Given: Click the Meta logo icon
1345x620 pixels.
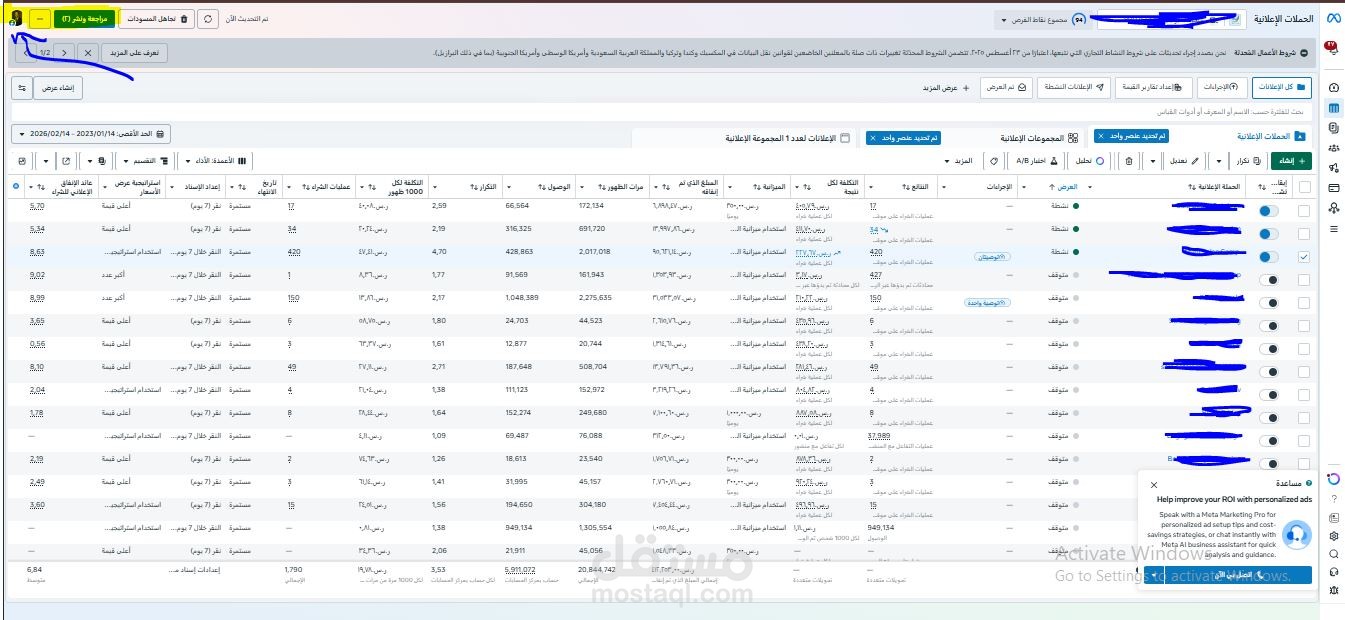Looking at the screenshot, I should (x=1333, y=19).
